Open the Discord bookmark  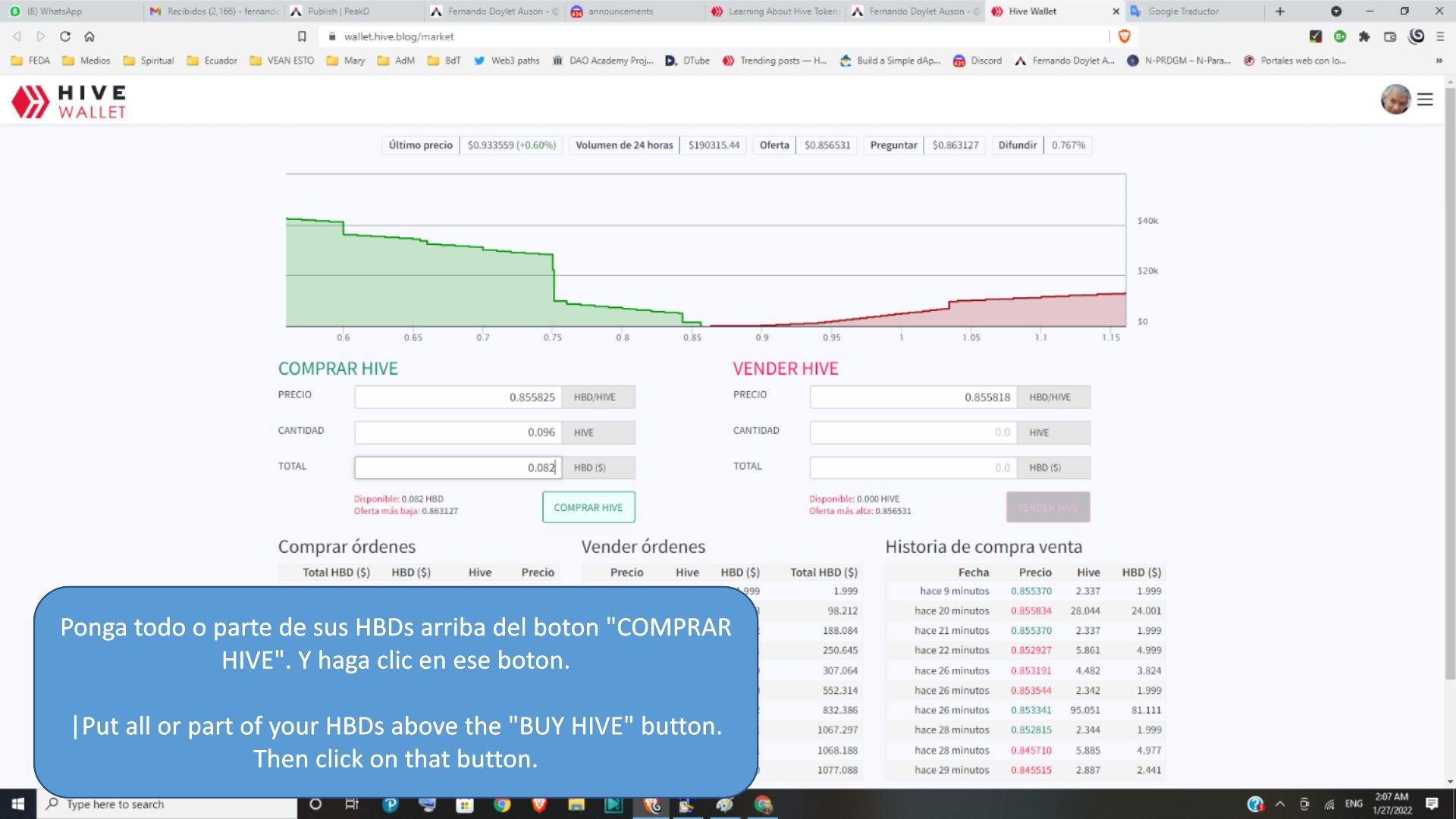coord(977,61)
